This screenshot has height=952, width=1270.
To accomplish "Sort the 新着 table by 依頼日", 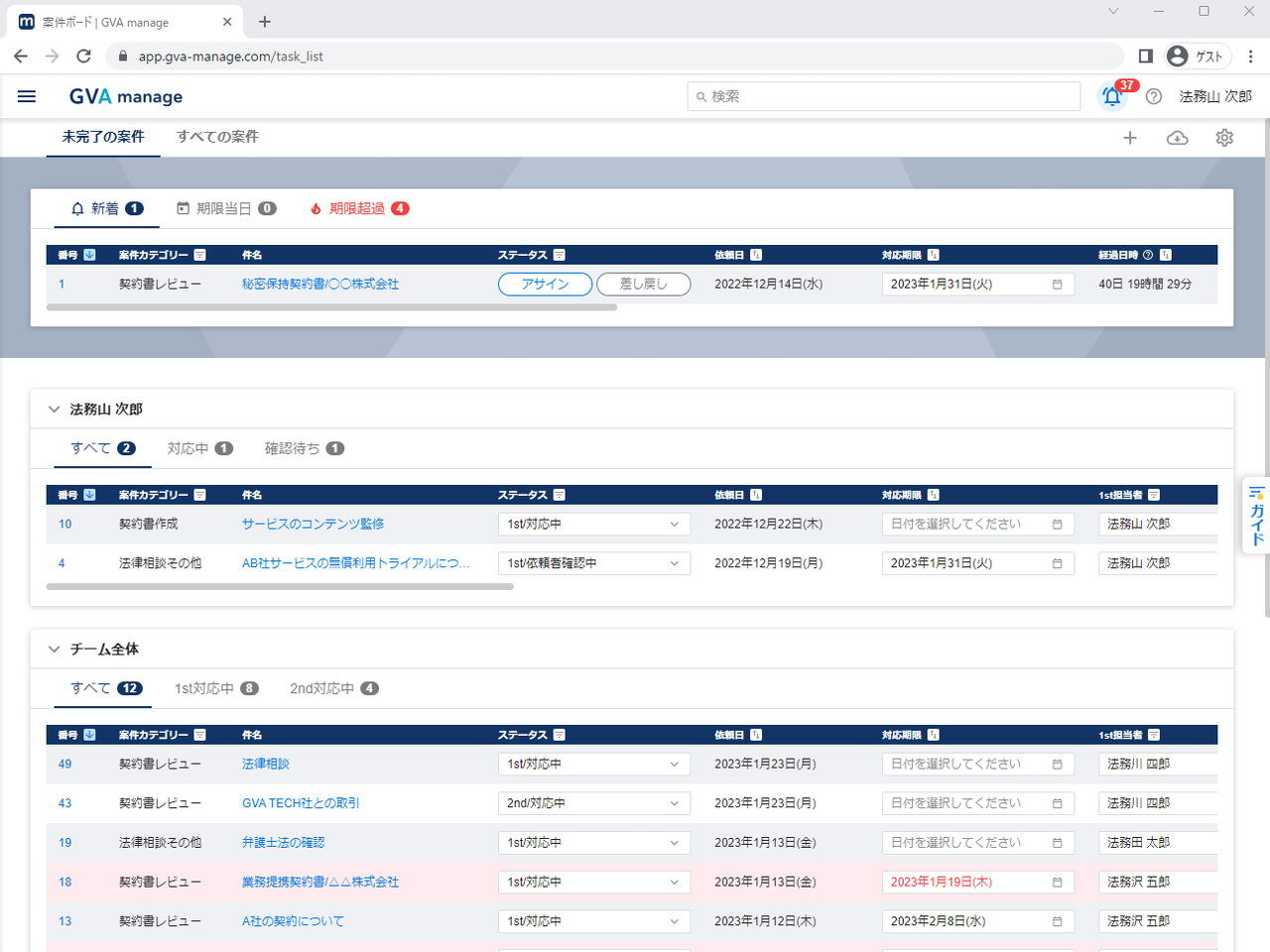I will [x=756, y=255].
